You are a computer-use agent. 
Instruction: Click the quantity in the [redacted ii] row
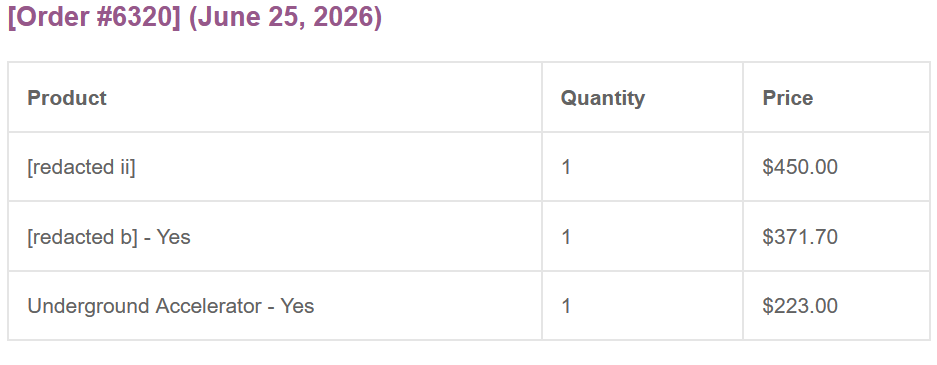click(x=566, y=167)
